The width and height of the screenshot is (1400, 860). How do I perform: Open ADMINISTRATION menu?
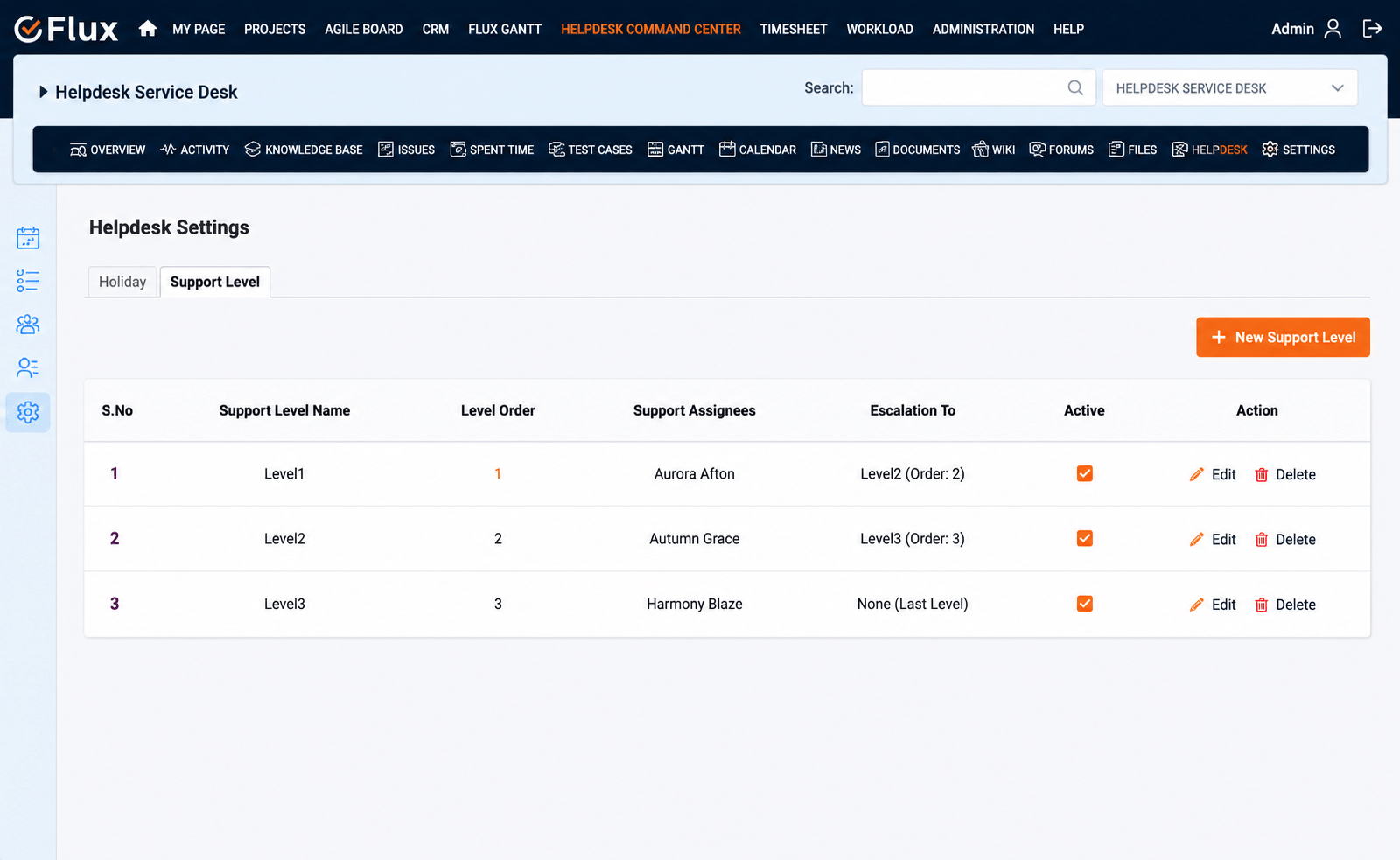[983, 29]
